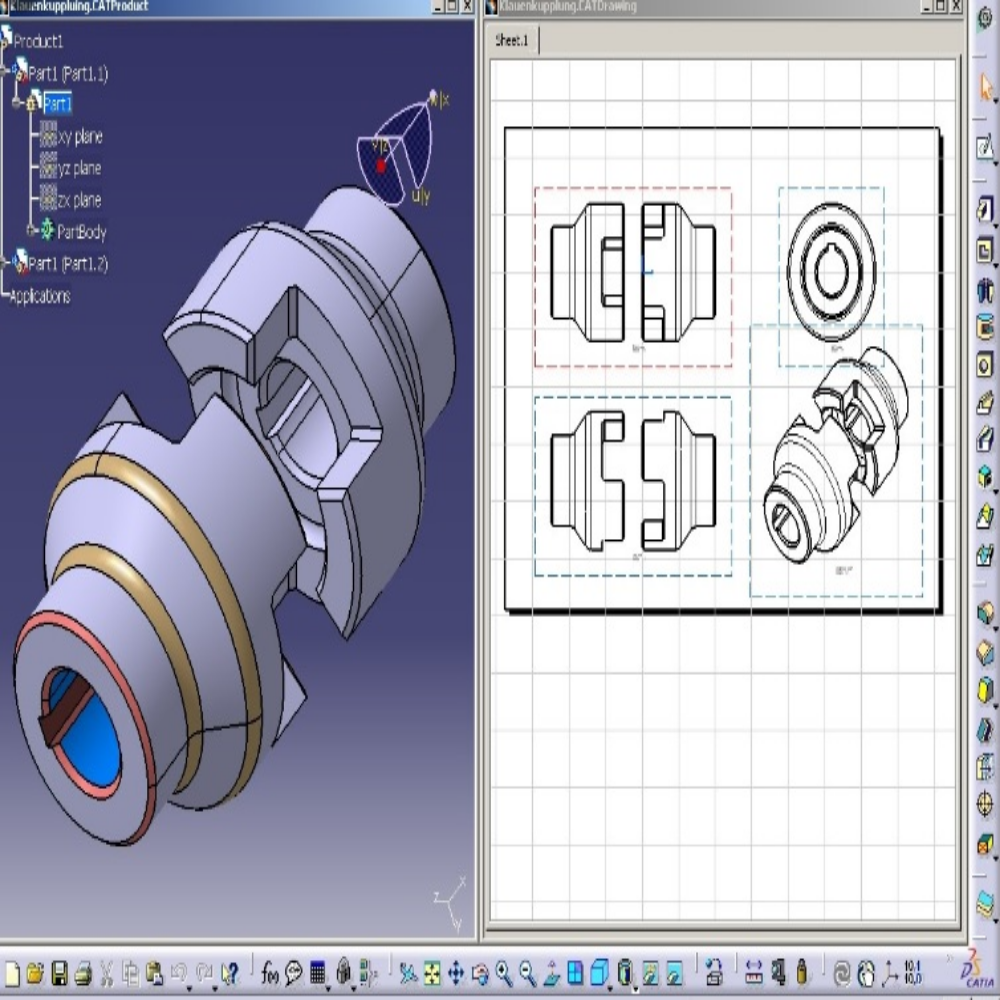Viewport: 1000px width, 1000px height.
Task: Click the Save icon in bottom toolbar
Action: coord(59,972)
